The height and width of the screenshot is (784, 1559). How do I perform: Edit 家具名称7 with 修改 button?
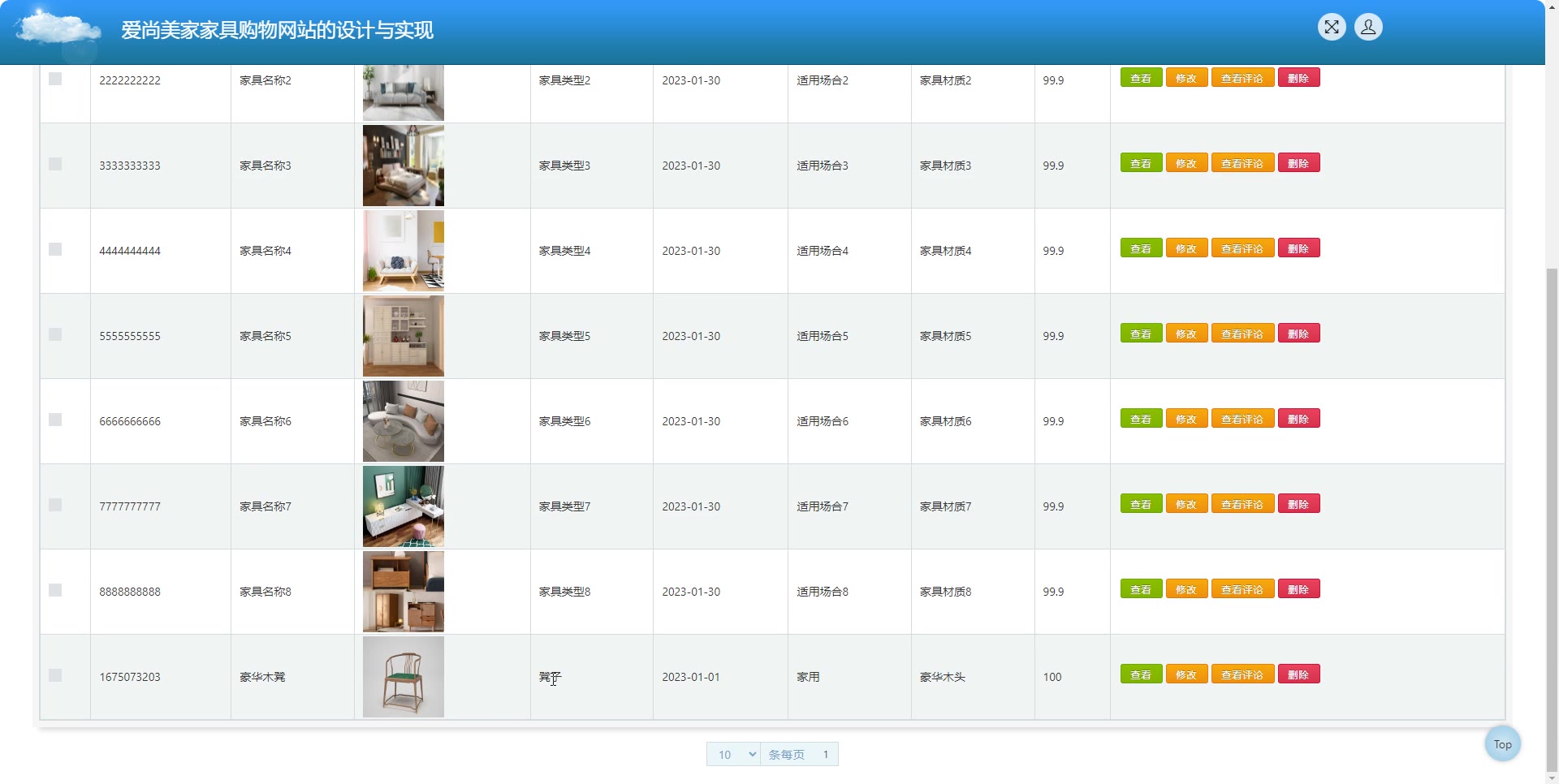pyautogui.click(x=1186, y=504)
